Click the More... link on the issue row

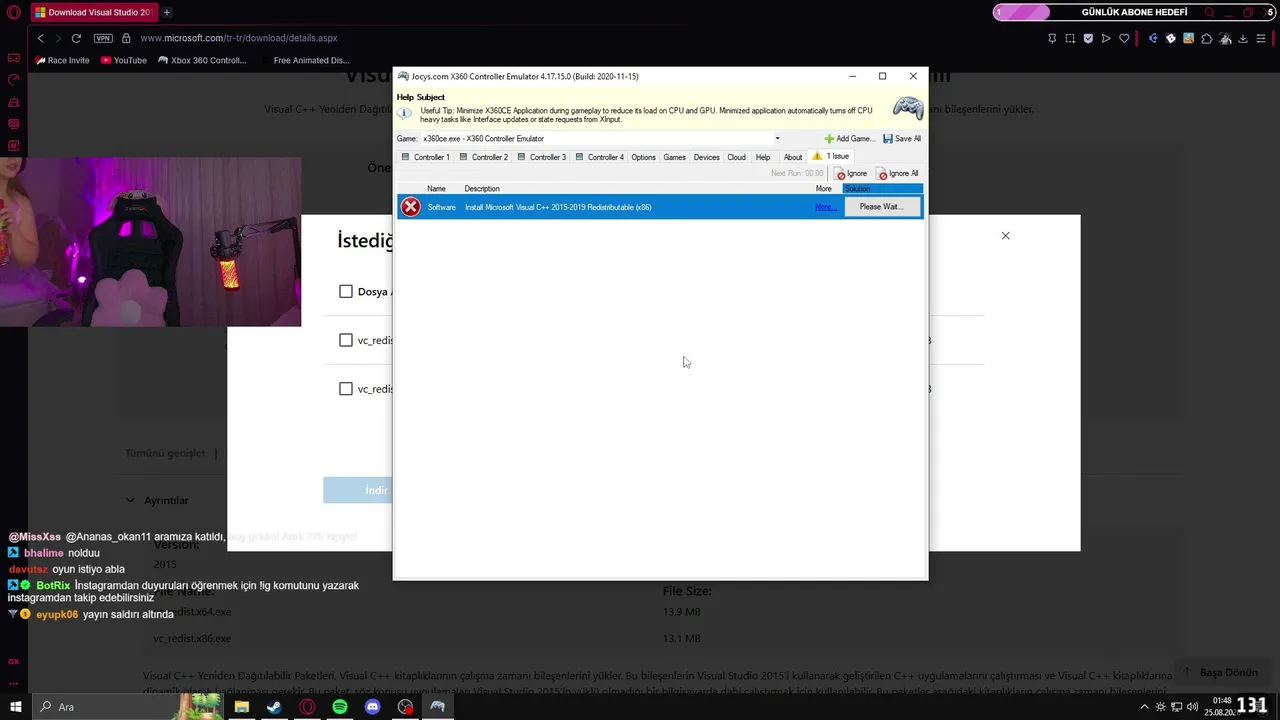point(825,207)
